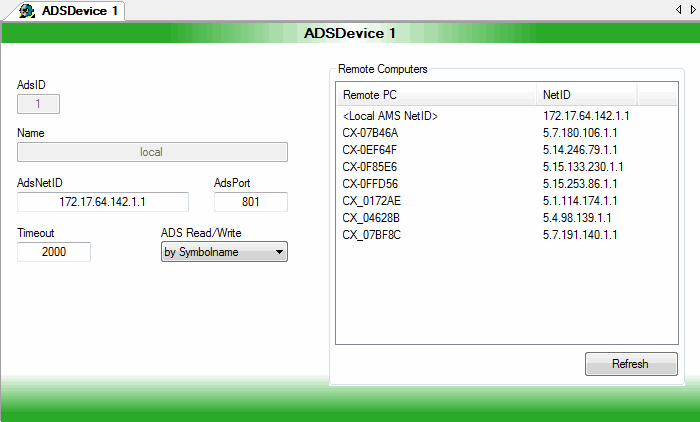Click NetID 5.1.114.174.1.1
Viewport: 700px width, 422px height.
580,201
